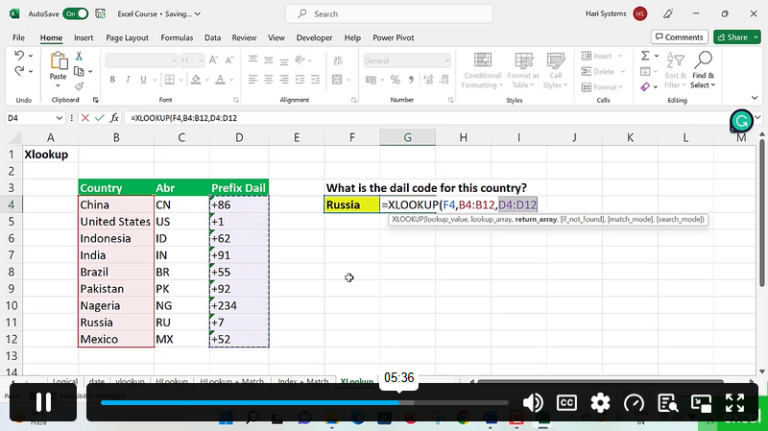The width and height of the screenshot is (768, 431).
Task: Open the Developer ribbon tab
Action: pos(314,37)
